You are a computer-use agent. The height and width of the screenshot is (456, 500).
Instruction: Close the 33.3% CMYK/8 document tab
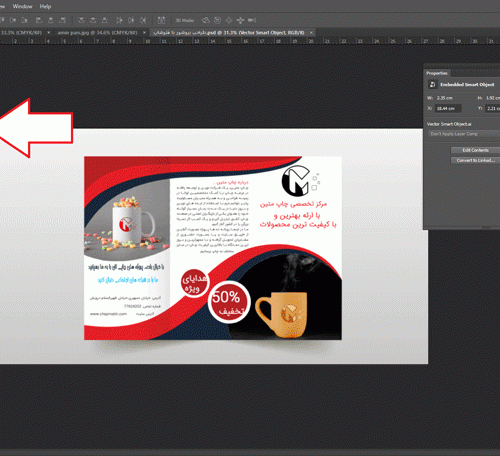click(49, 33)
